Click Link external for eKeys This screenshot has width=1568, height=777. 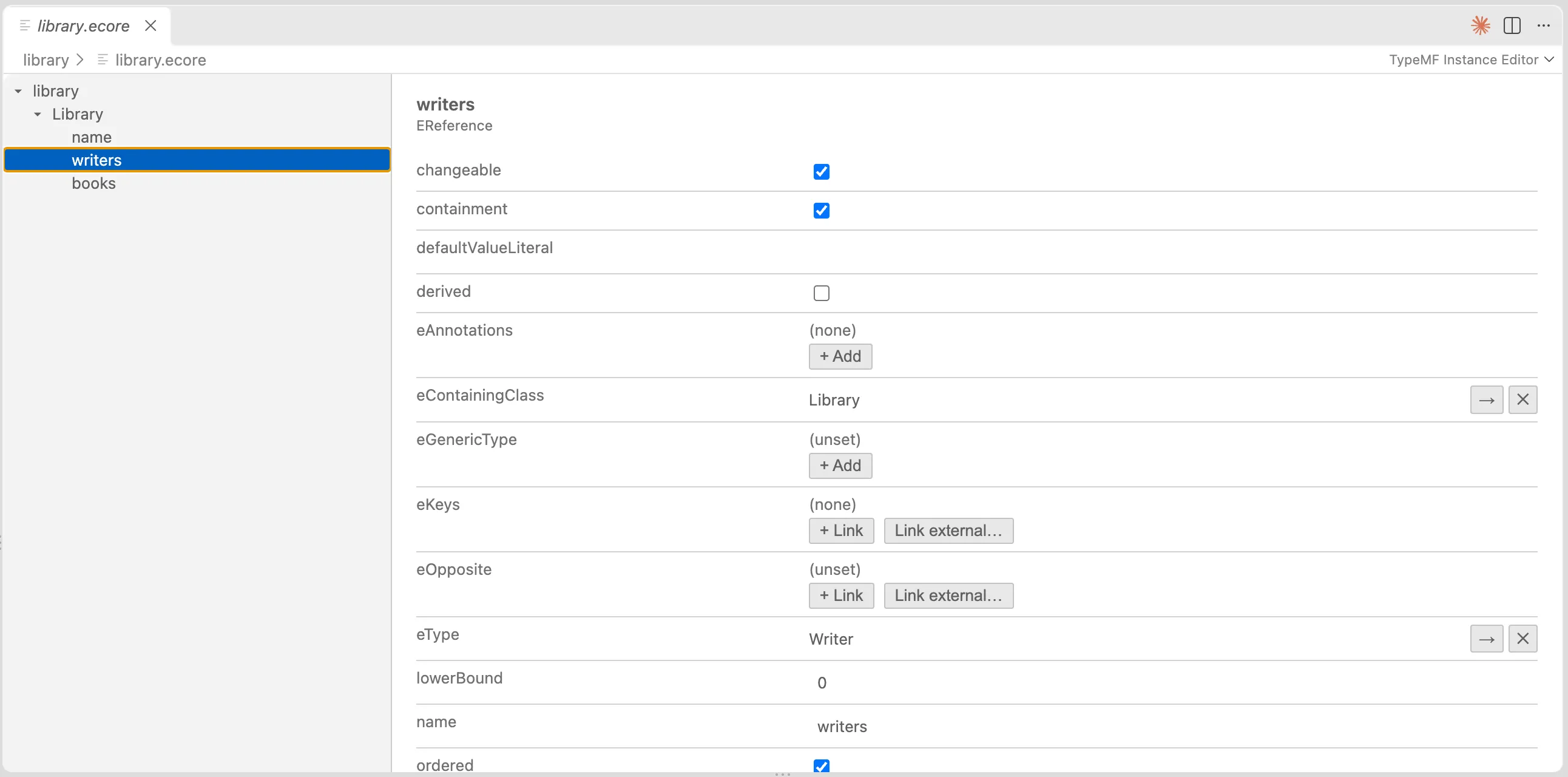948,531
